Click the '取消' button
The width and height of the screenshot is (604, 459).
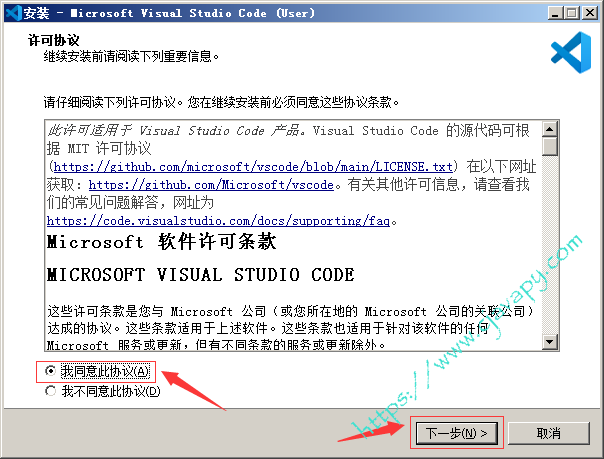(x=549, y=433)
